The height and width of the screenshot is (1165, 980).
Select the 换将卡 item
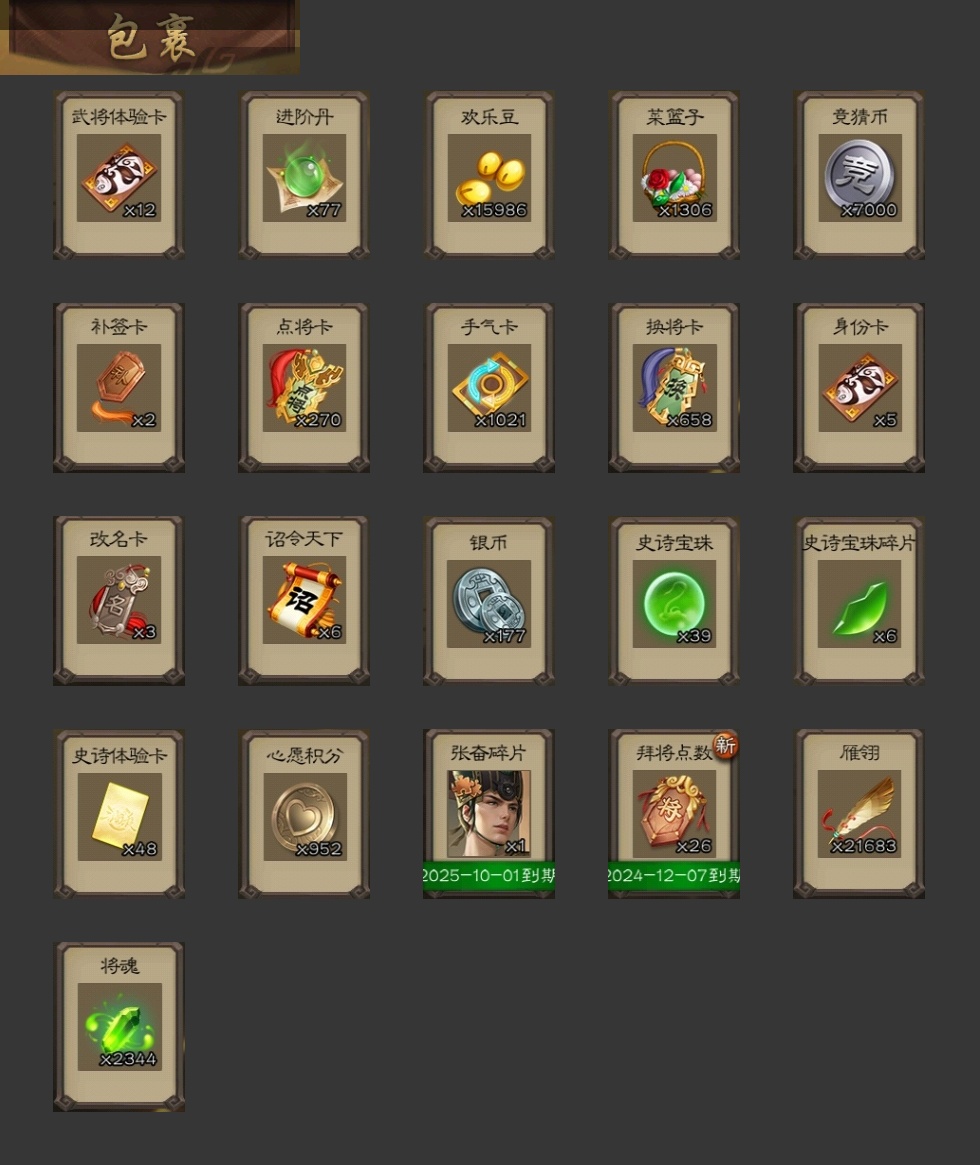click(x=674, y=387)
